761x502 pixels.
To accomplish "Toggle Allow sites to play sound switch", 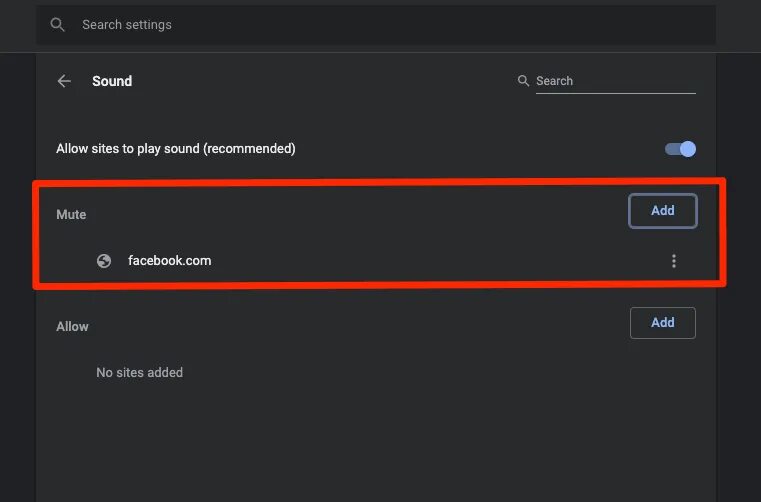I will 680,149.
